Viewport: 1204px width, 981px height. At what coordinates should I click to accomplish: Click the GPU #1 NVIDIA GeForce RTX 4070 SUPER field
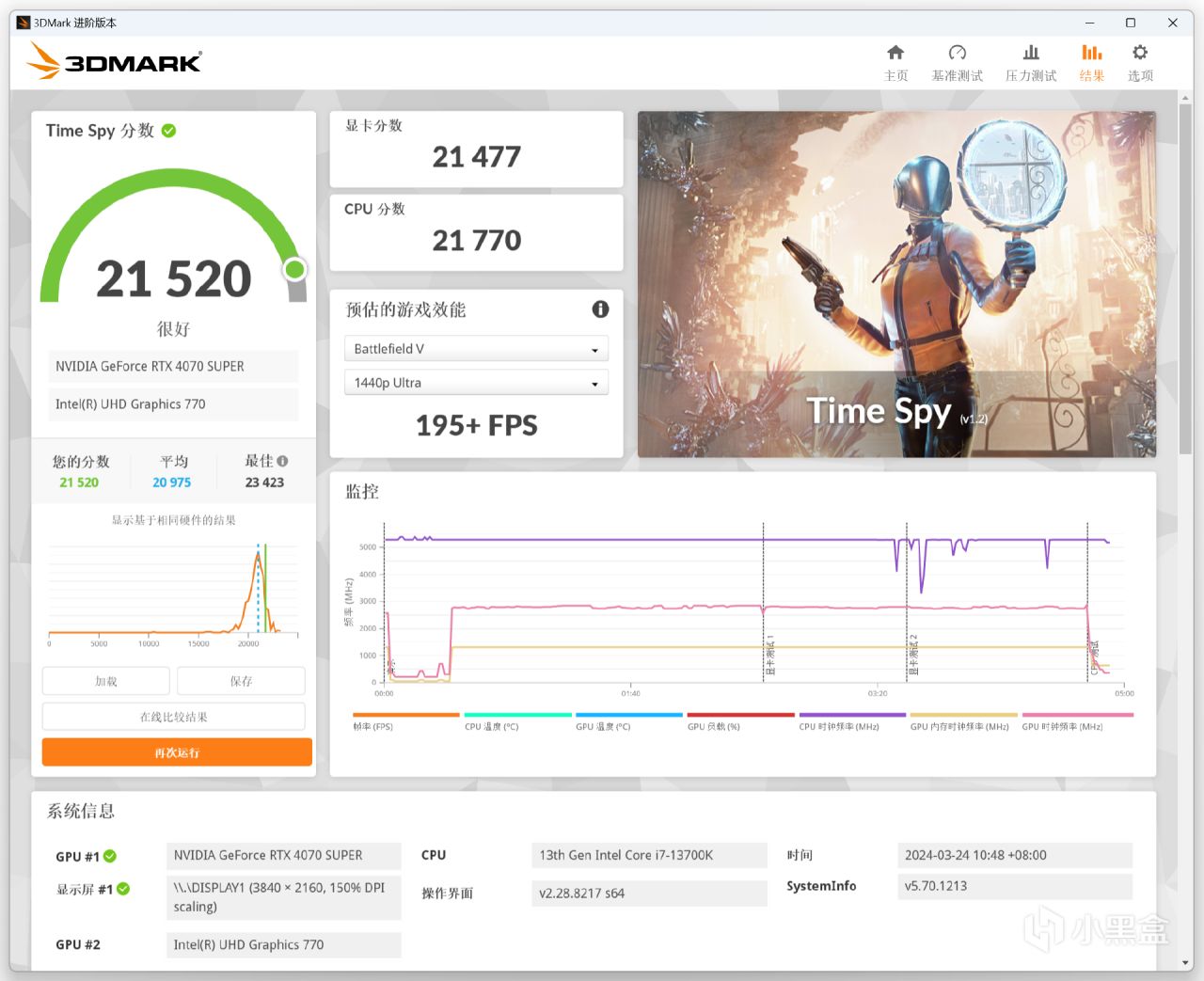coord(283,855)
